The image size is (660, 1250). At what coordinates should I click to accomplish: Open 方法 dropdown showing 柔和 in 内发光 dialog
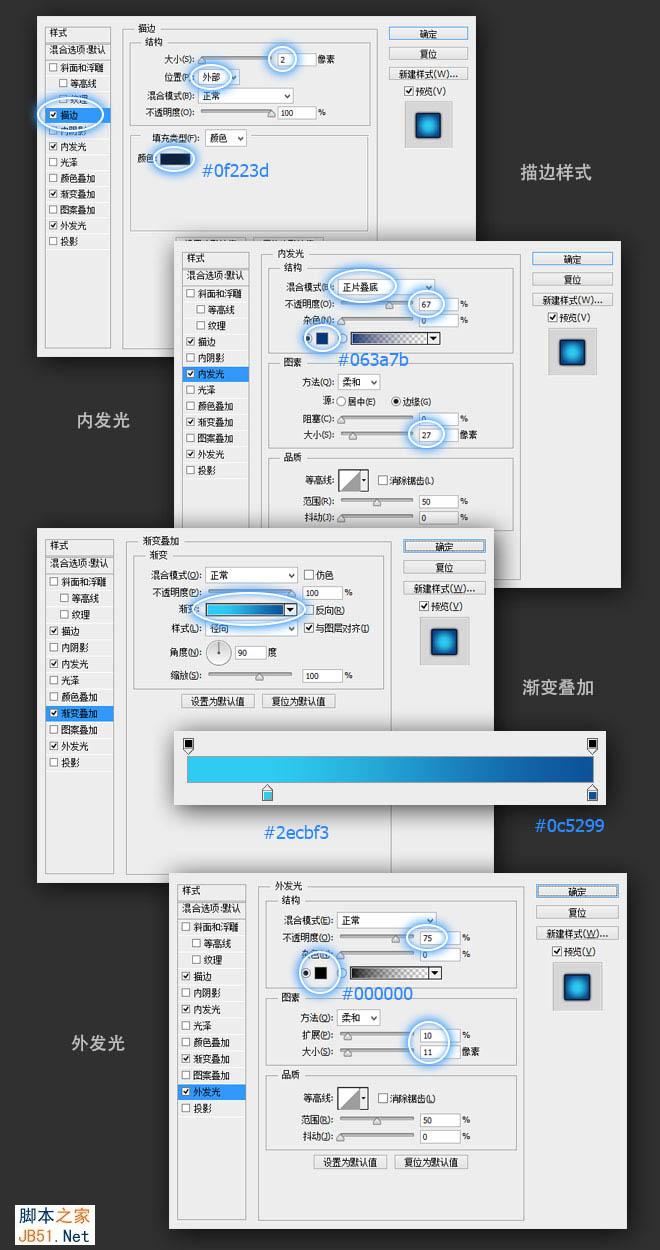pyautogui.click(x=359, y=382)
